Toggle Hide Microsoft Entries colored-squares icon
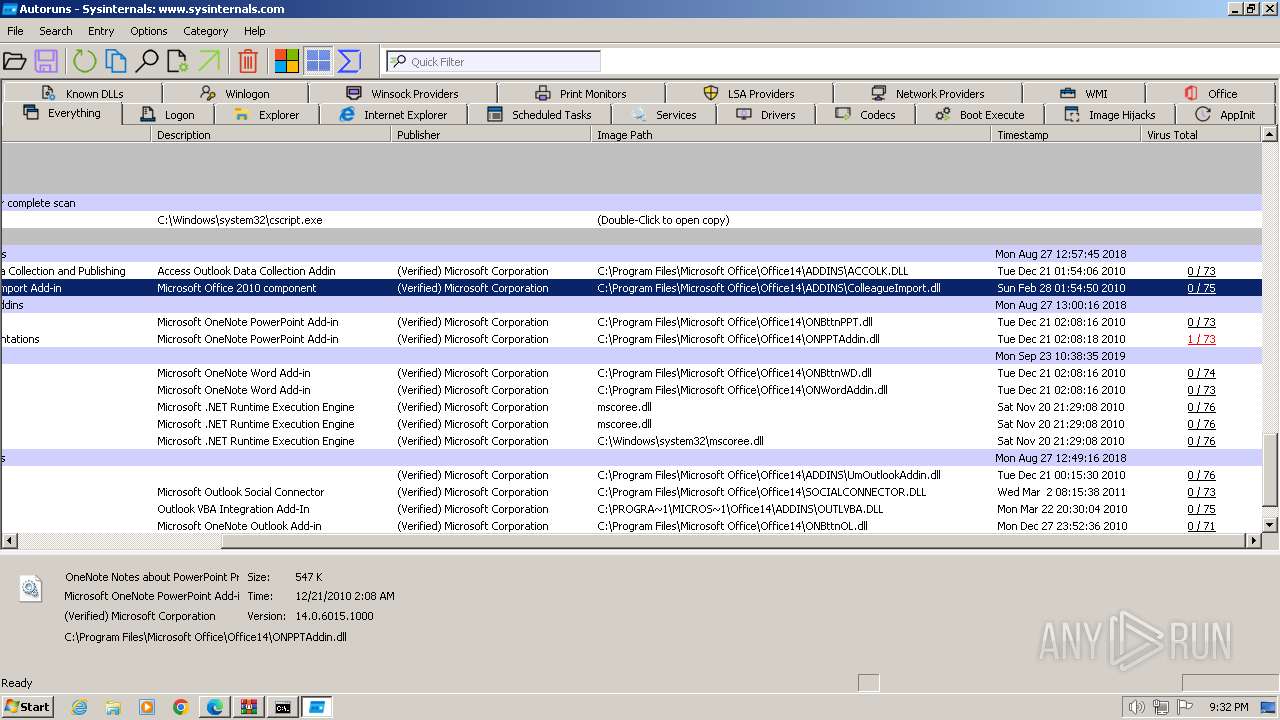This screenshot has width=1280, height=720. pos(287,62)
